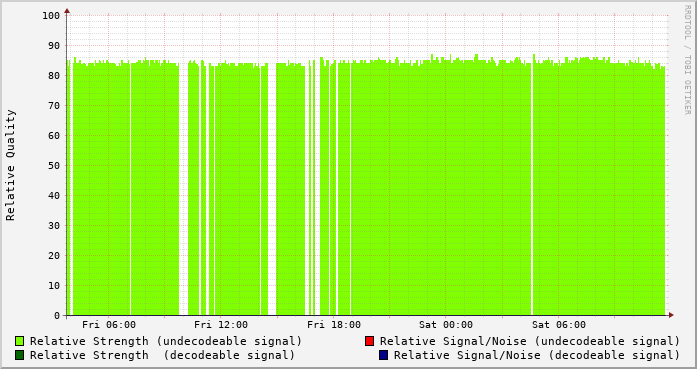697x369 pixels.
Task: Click the 100 value on the y-axis
Action: coord(51,16)
